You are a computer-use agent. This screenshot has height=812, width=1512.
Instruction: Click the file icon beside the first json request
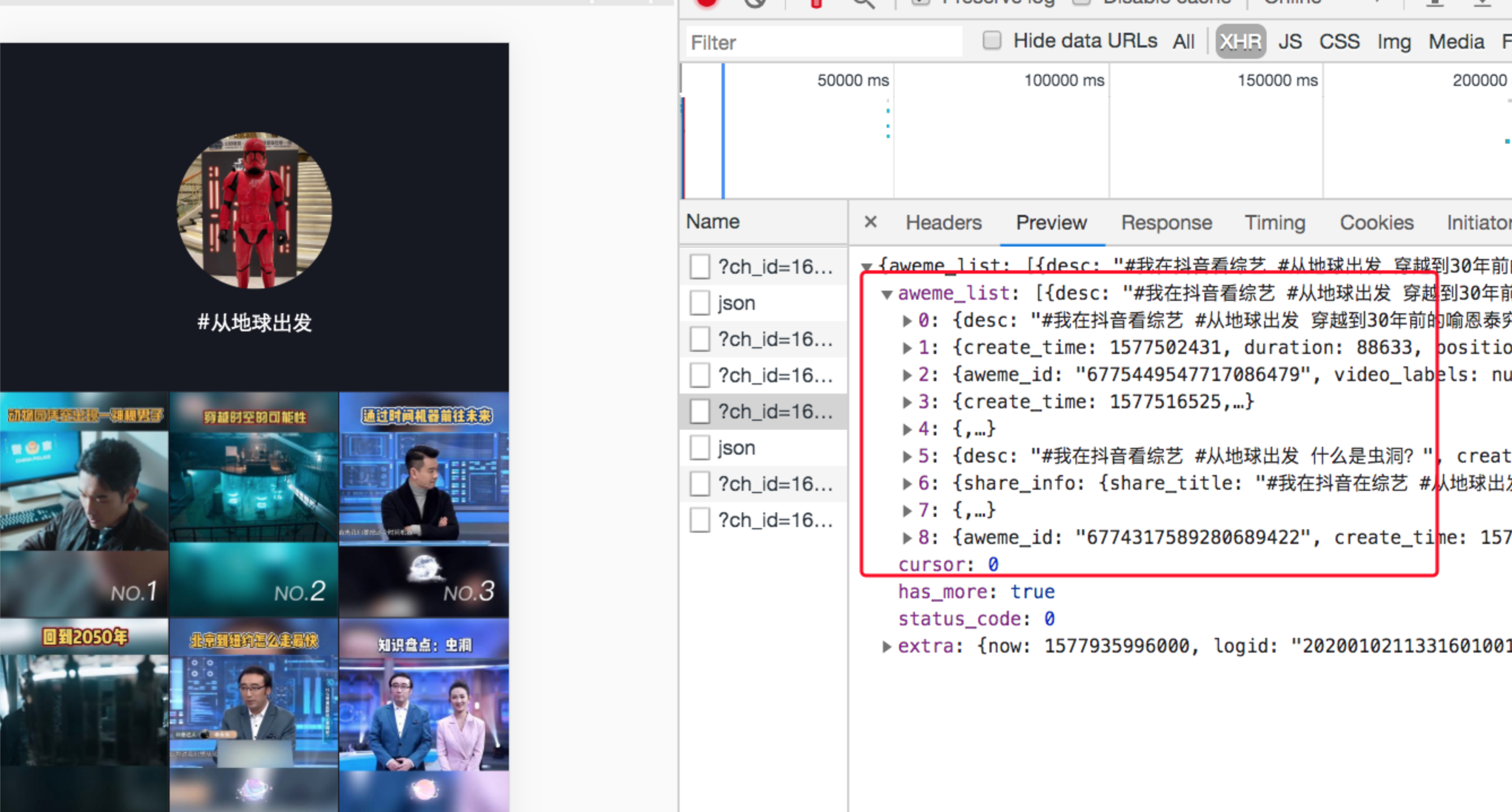(x=699, y=303)
